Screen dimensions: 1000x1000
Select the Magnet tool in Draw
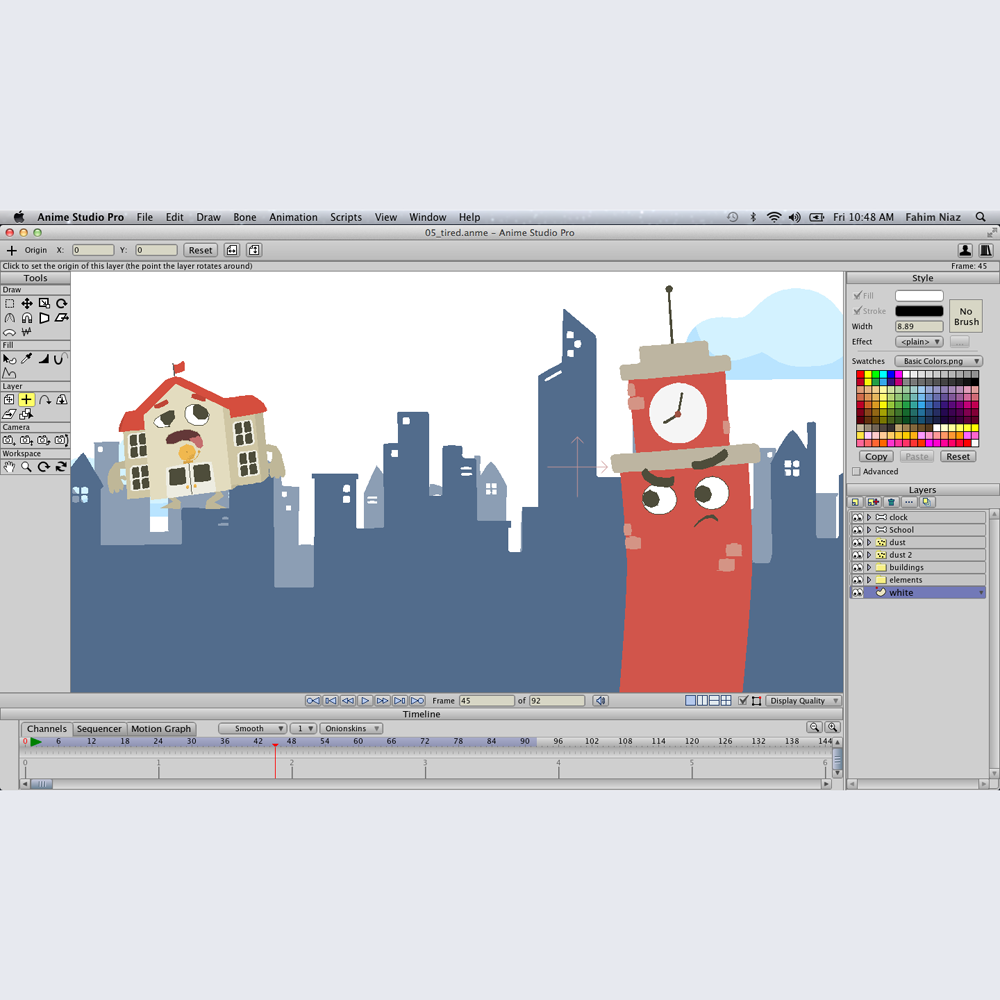tap(27, 318)
